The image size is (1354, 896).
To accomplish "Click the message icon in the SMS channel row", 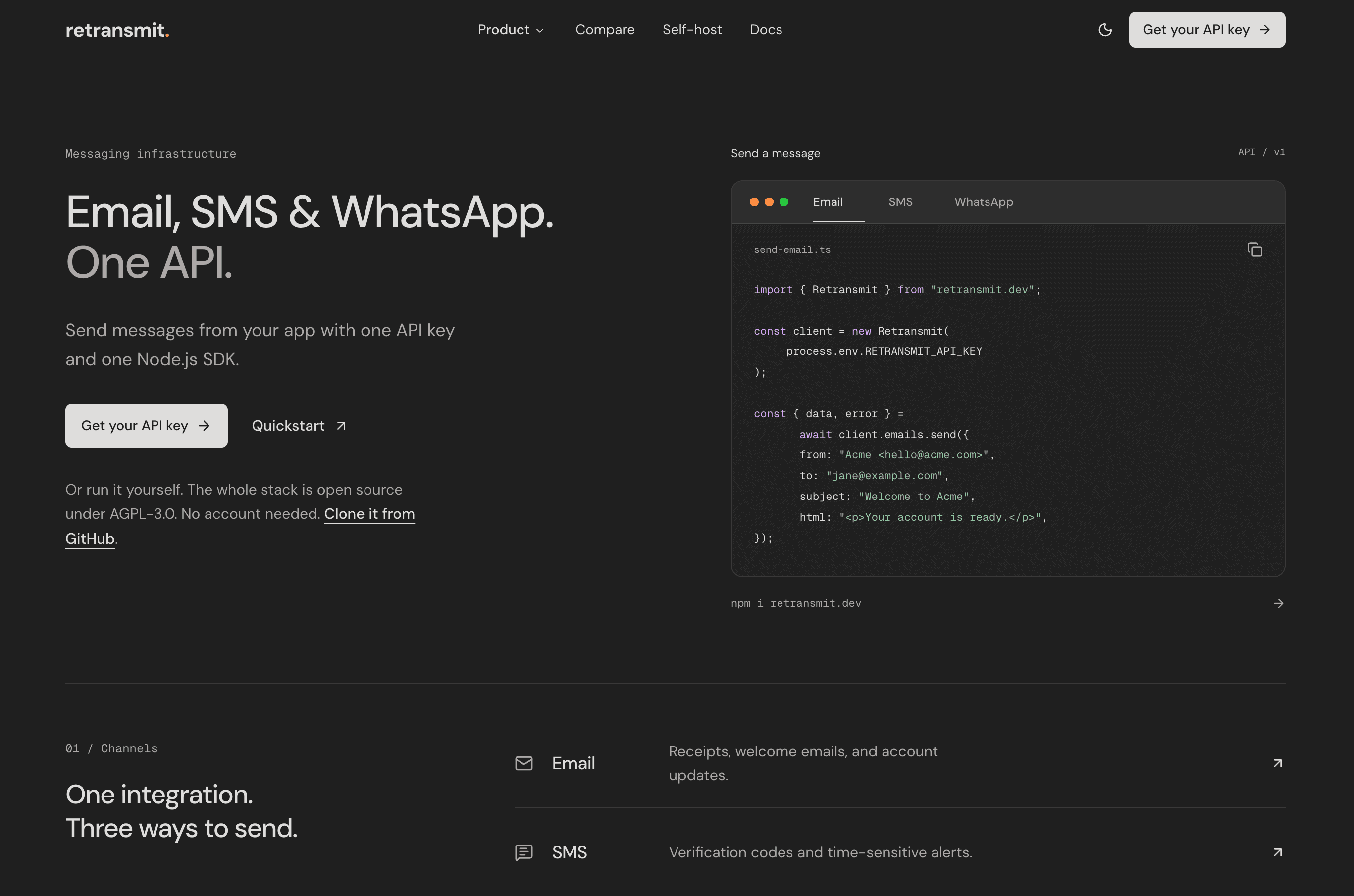I will 523,852.
